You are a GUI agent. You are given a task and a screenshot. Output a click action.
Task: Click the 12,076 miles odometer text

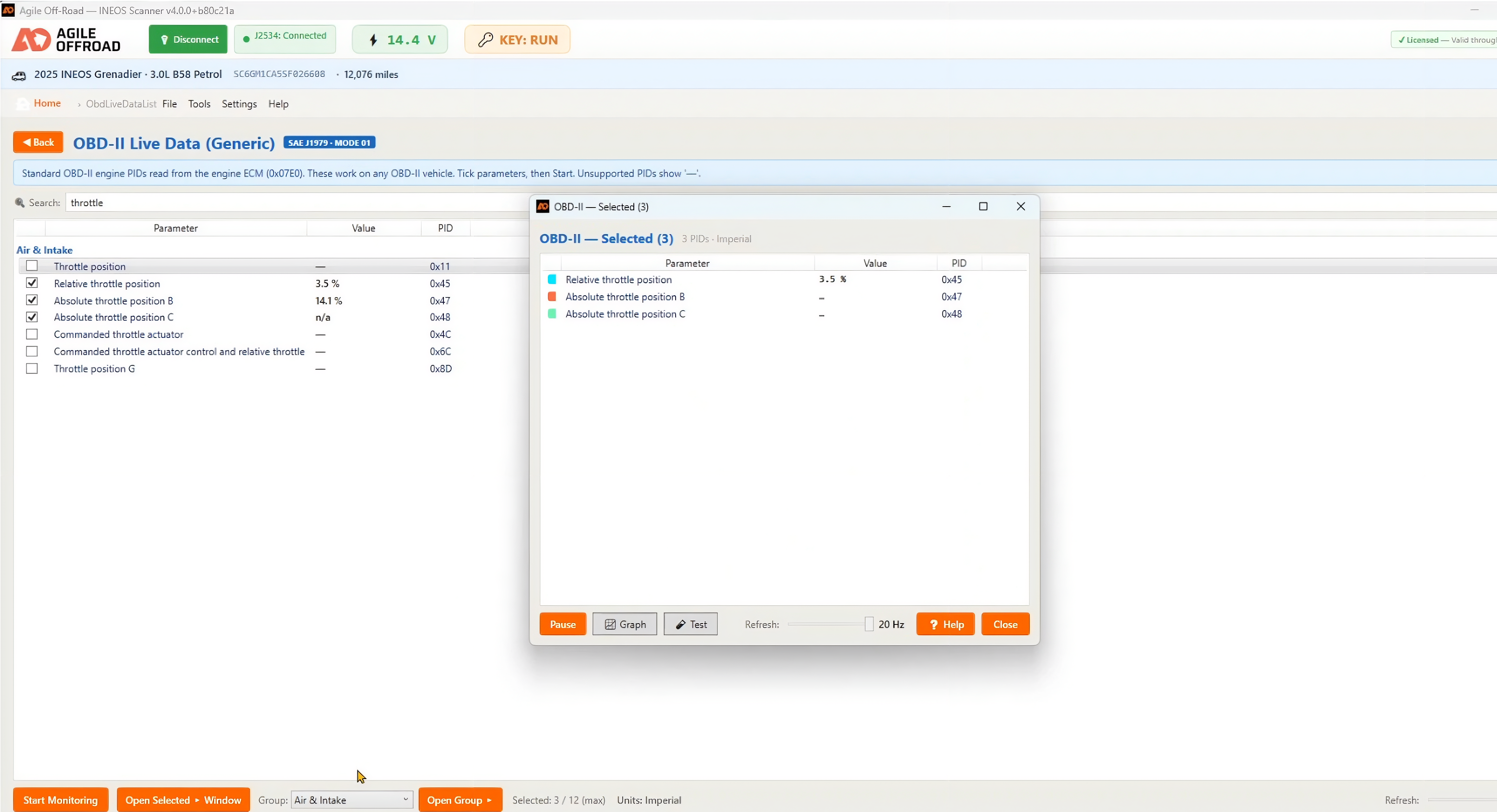tap(371, 74)
